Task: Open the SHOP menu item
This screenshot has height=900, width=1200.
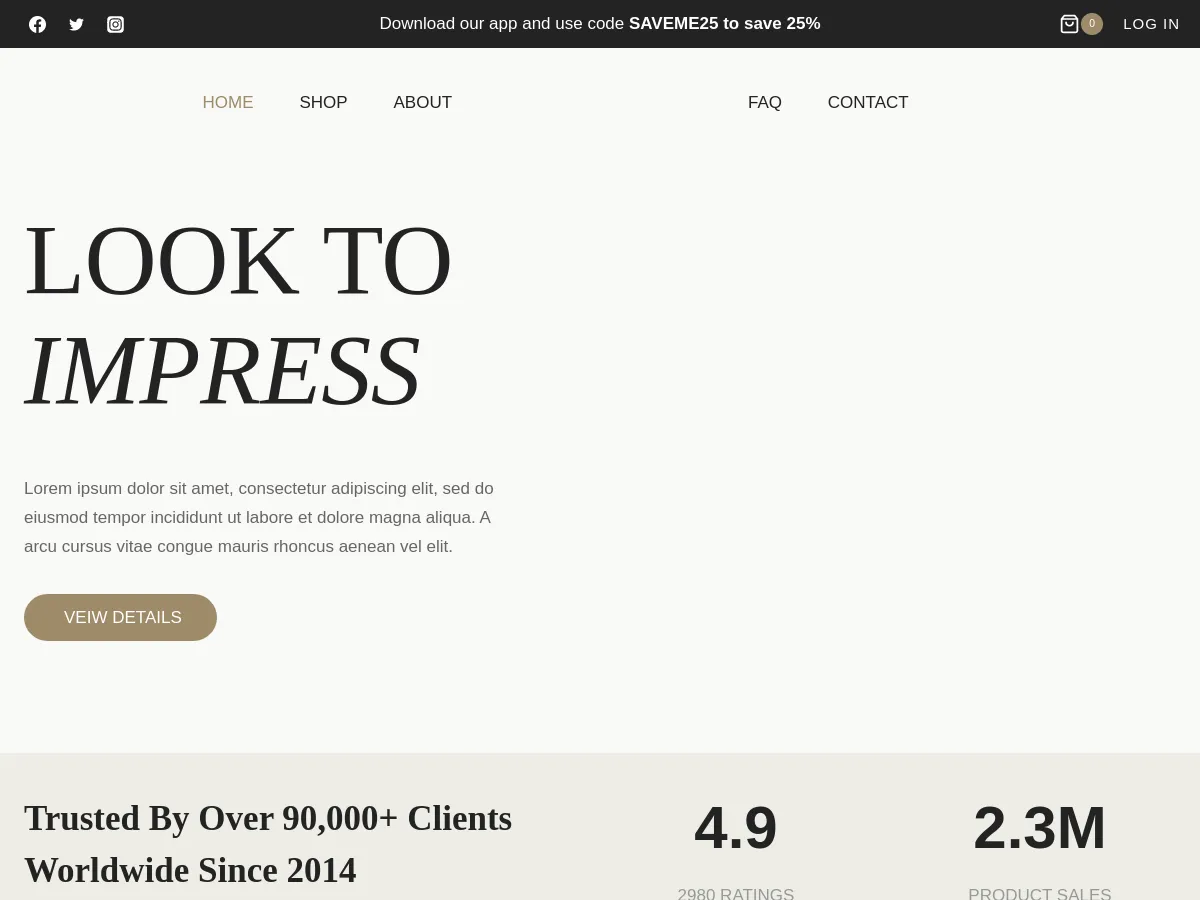Action: click(323, 103)
